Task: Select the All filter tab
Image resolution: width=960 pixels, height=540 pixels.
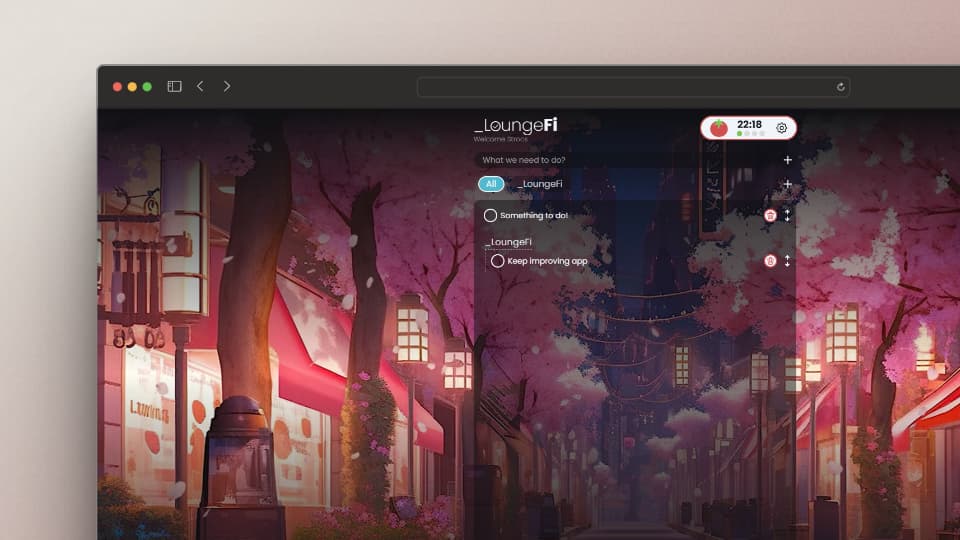Action: [491, 184]
